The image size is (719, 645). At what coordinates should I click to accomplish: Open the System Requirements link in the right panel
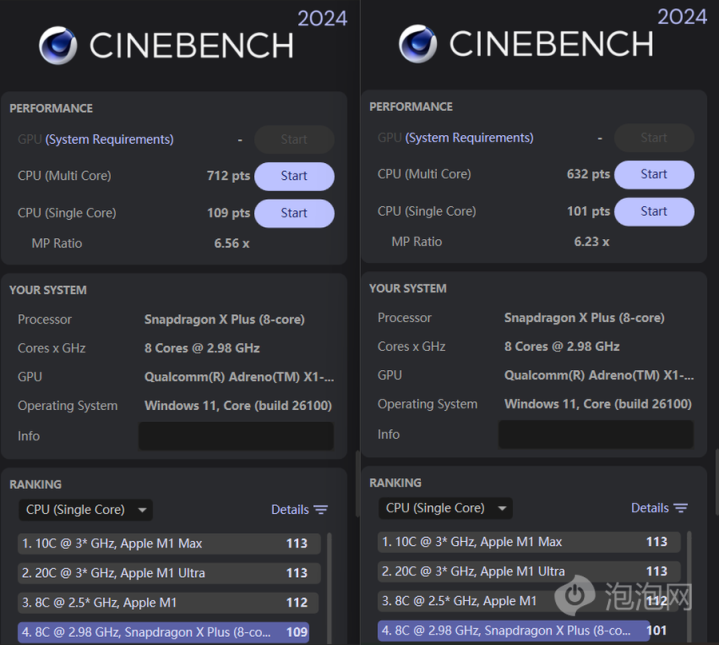click(469, 138)
